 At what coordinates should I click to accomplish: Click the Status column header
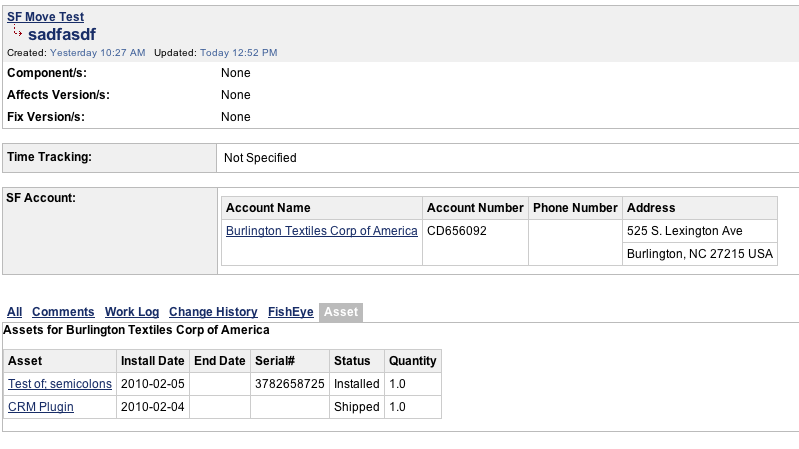(352, 361)
